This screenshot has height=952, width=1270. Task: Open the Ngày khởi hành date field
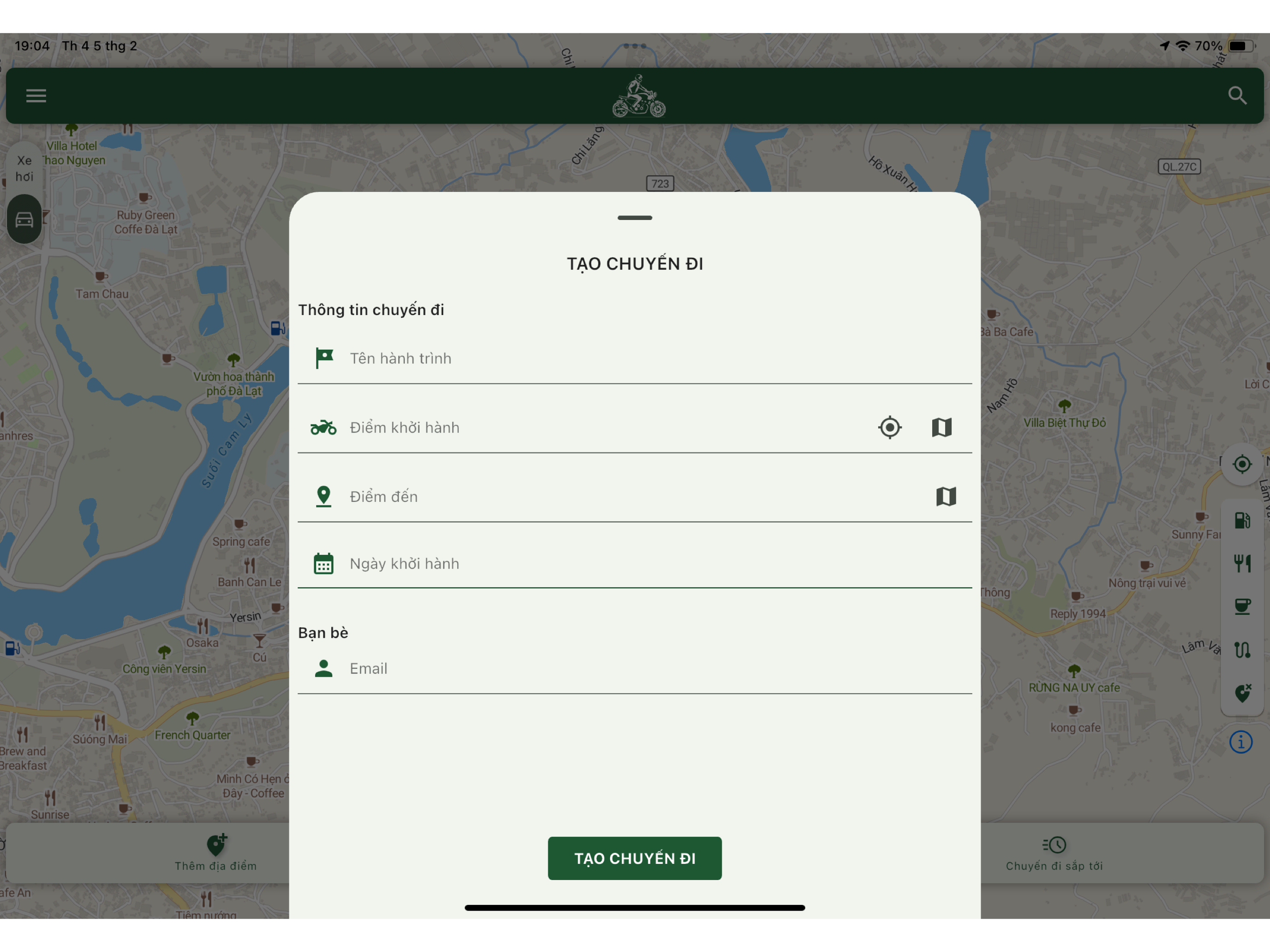coord(635,564)
